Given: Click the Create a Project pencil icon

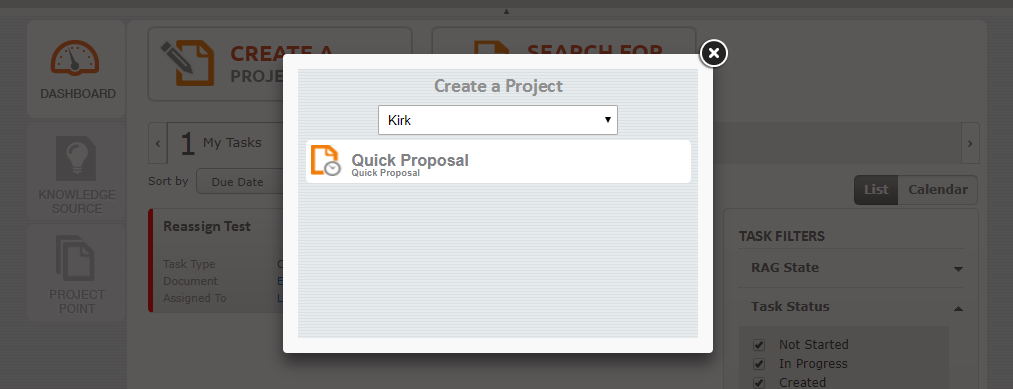Looking at the screenshot, I should (x=187, y=63).
